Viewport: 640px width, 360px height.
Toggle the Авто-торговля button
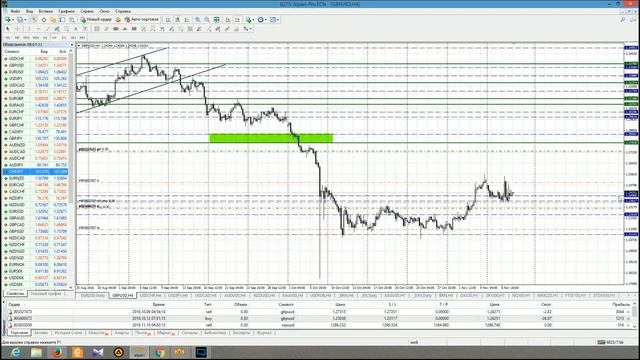[x=142, y=20]
